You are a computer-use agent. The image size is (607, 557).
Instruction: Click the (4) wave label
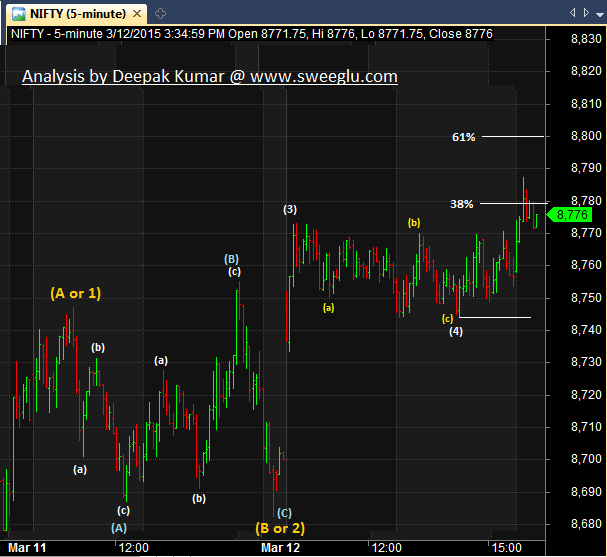click(456, 331)
